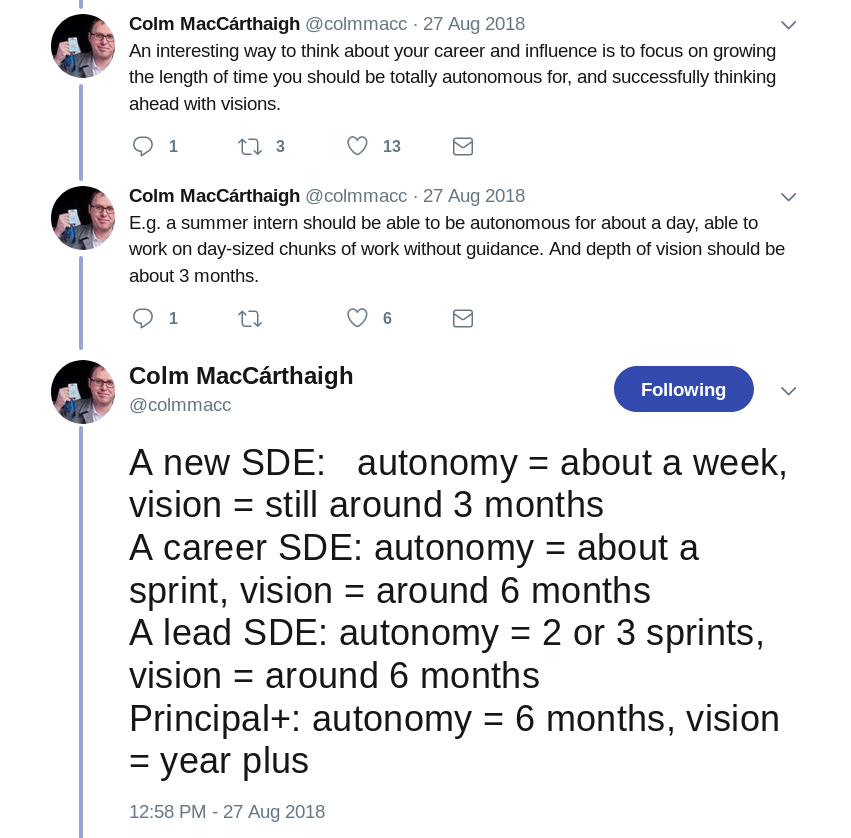851x838 pixels.
Task: Open chevron menu next to Following button
Action: pos(788,391)
